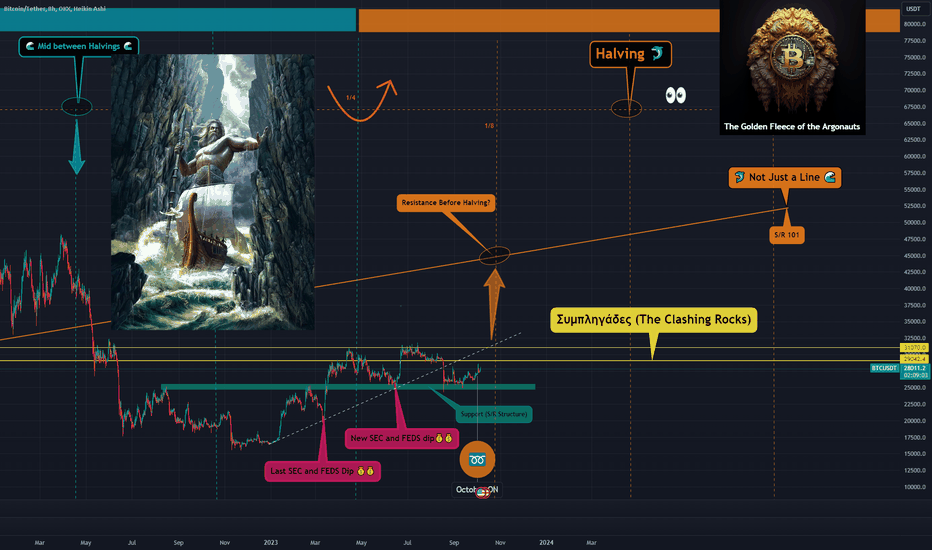The width and height of the screenshot is (932, 550).
Task: Select the teal horizontal support zone rectangle
Action: pos(348,387)
